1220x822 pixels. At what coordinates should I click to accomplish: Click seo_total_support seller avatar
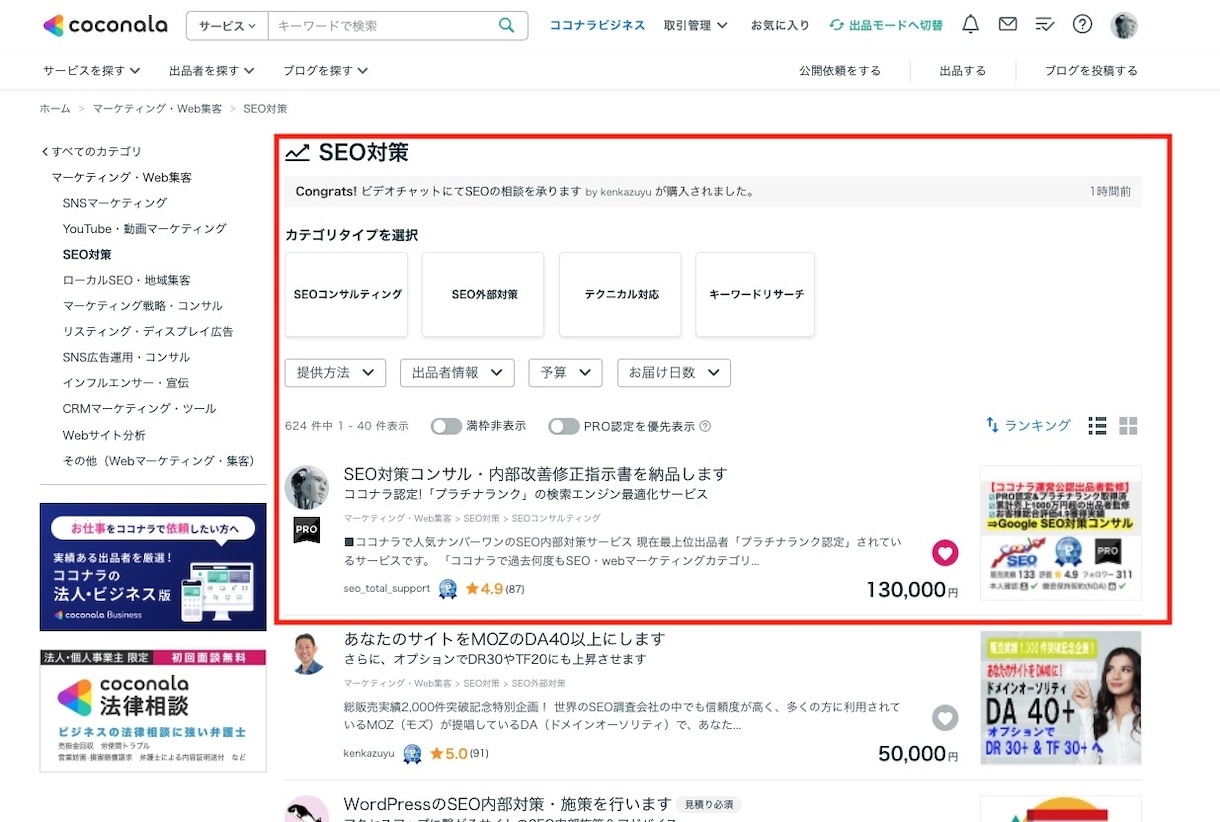306,487
